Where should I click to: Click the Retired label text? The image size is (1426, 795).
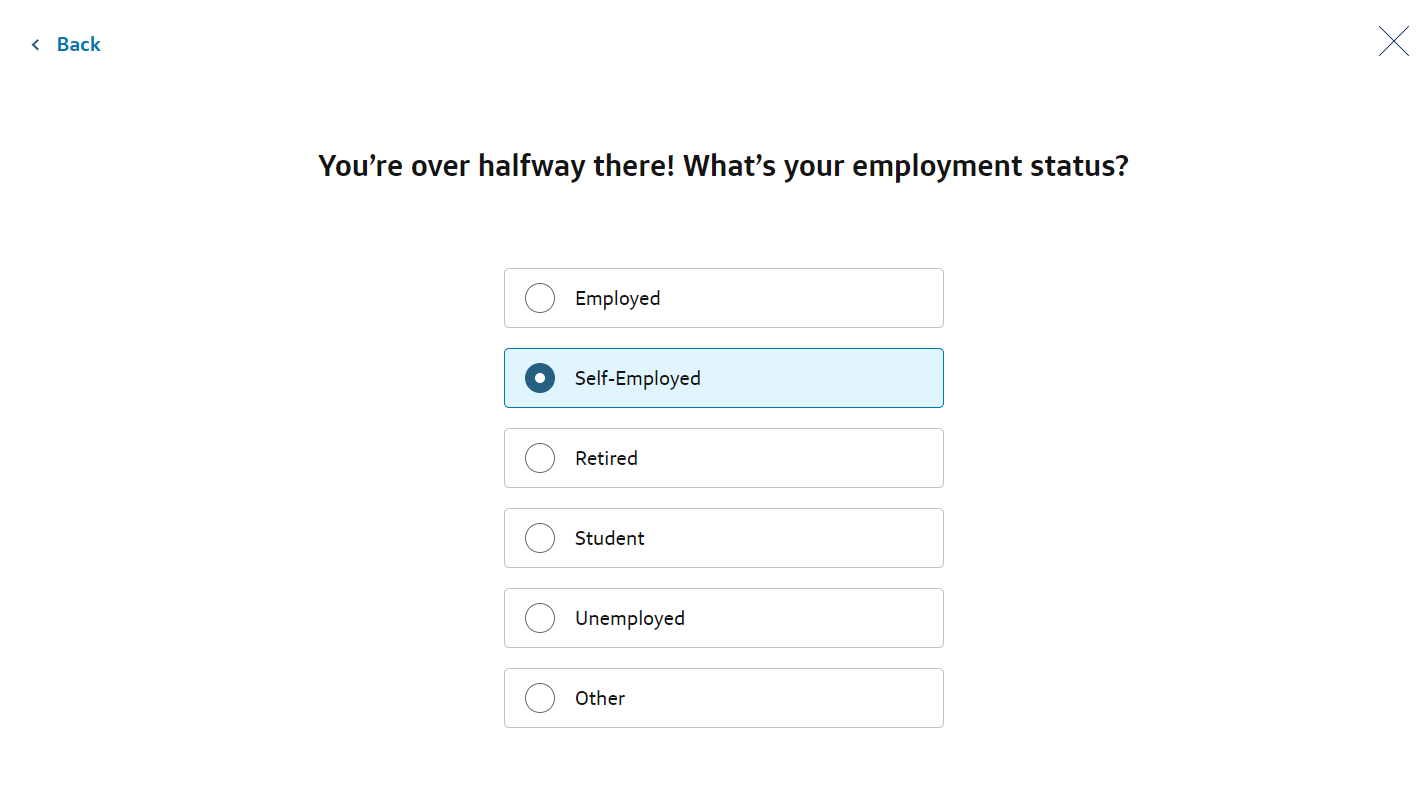click(606, 458)
